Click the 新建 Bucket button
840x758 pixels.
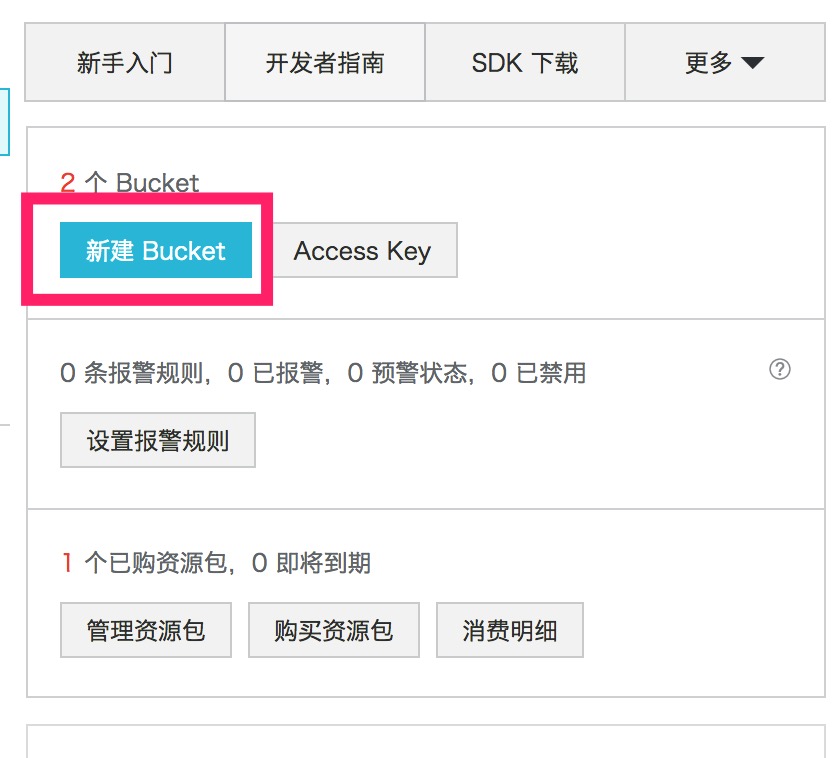coord(155,250)
